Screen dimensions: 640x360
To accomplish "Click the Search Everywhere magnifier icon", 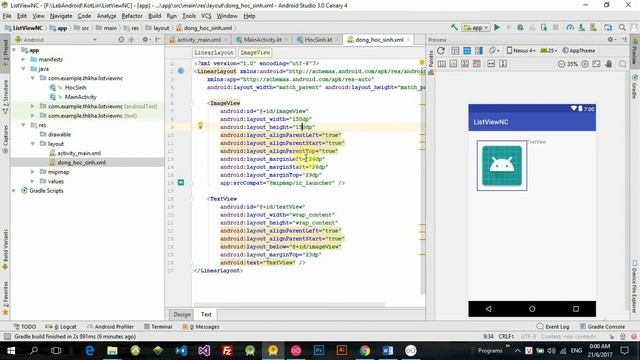I will [x=622, y=27].
